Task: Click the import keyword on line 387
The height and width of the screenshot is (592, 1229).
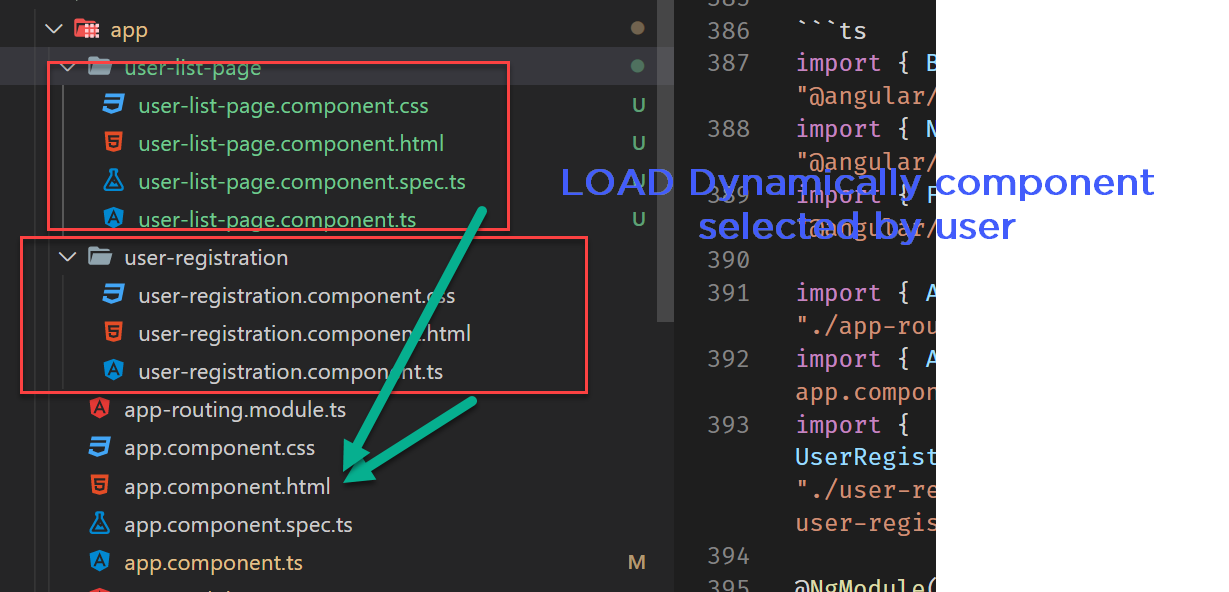Action: (838, 63)
